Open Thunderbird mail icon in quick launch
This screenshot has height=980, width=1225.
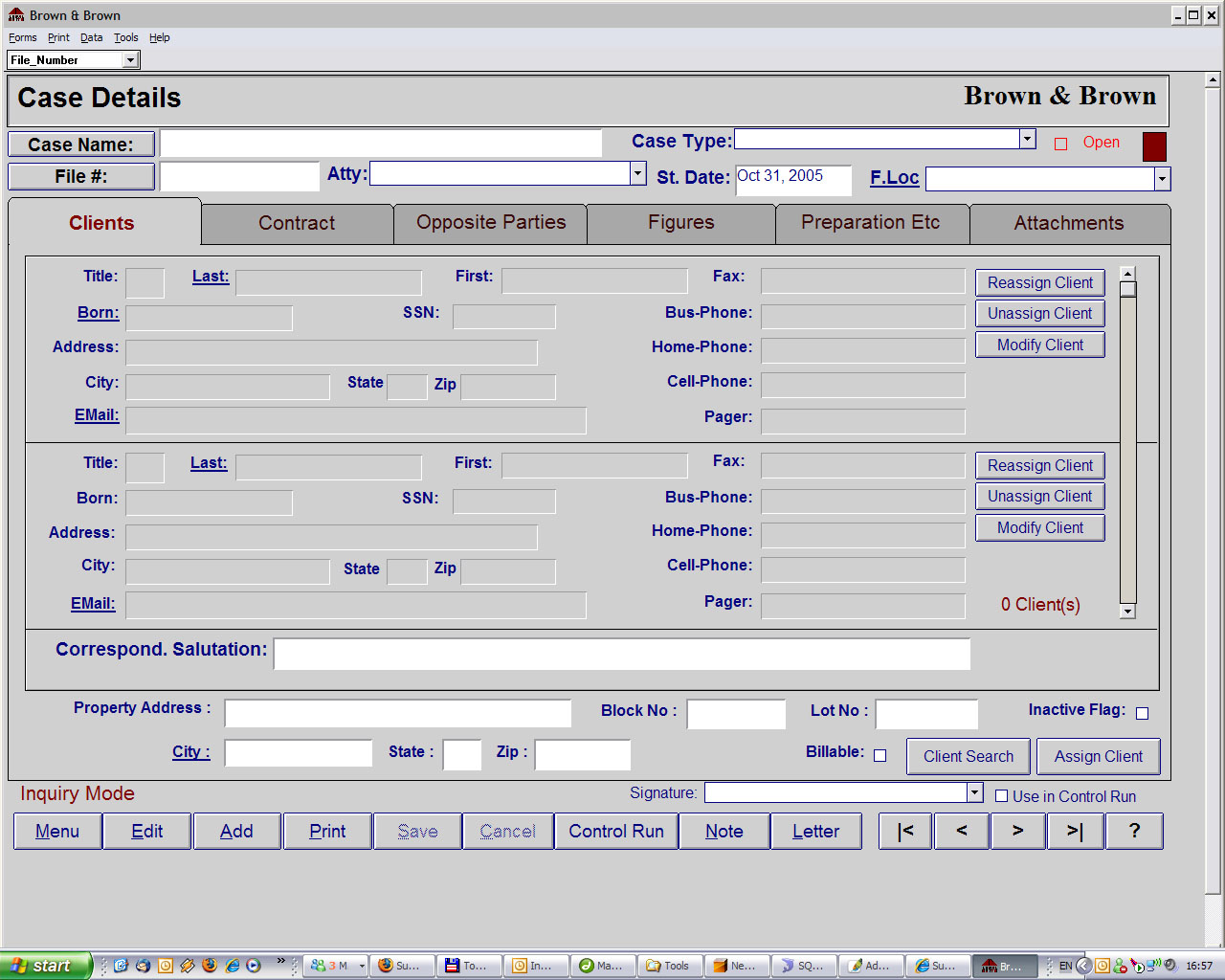[x=143, y=966]
